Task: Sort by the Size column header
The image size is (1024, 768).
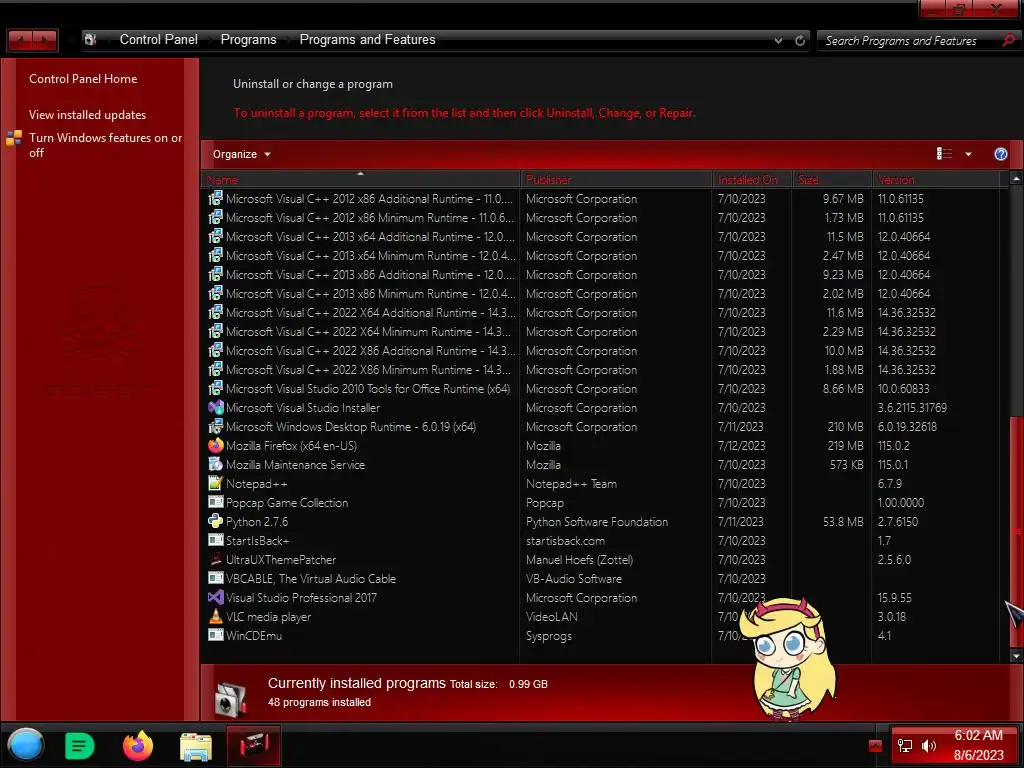Action: click(833, 179)
